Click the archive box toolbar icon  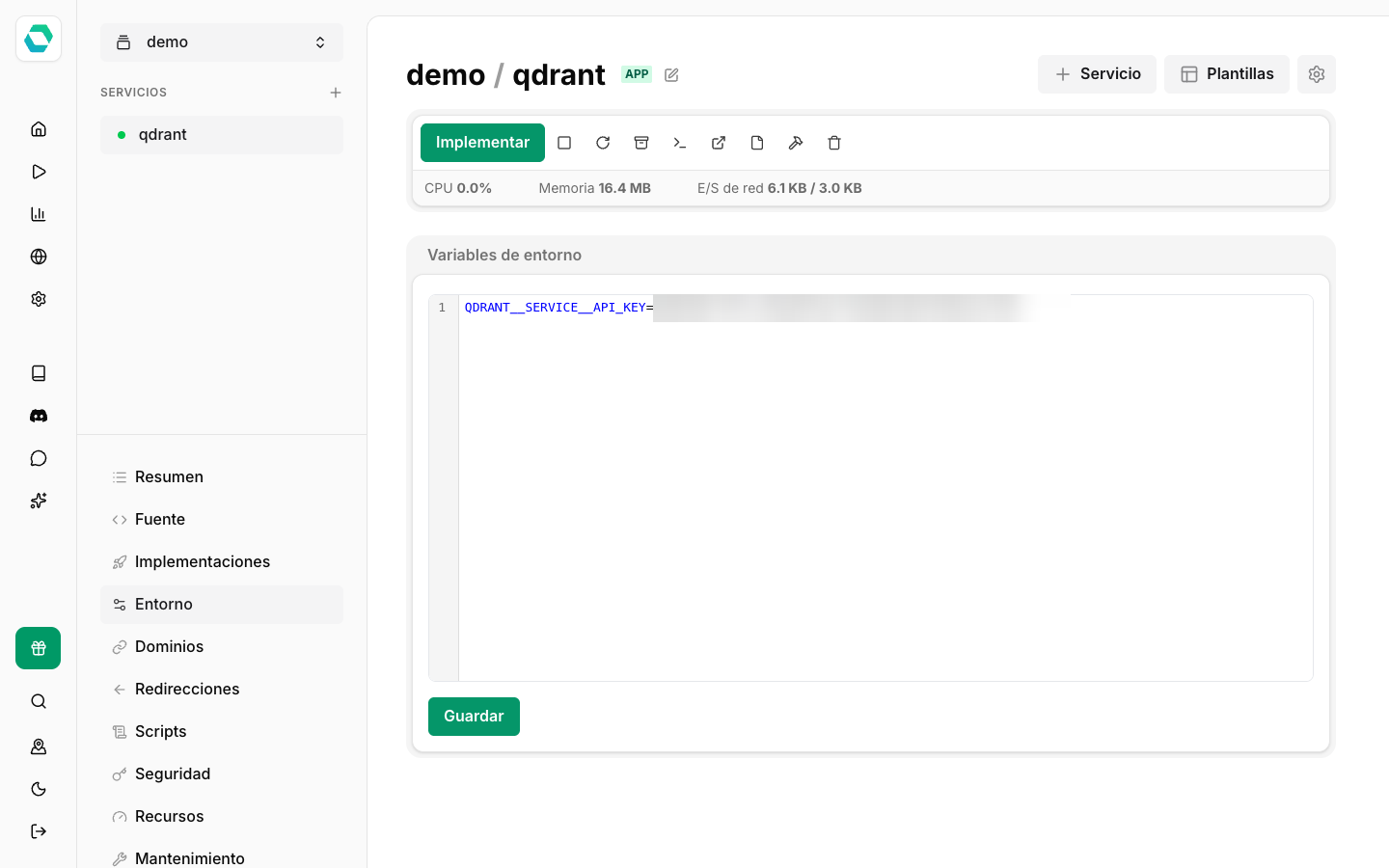click(641, 143)
